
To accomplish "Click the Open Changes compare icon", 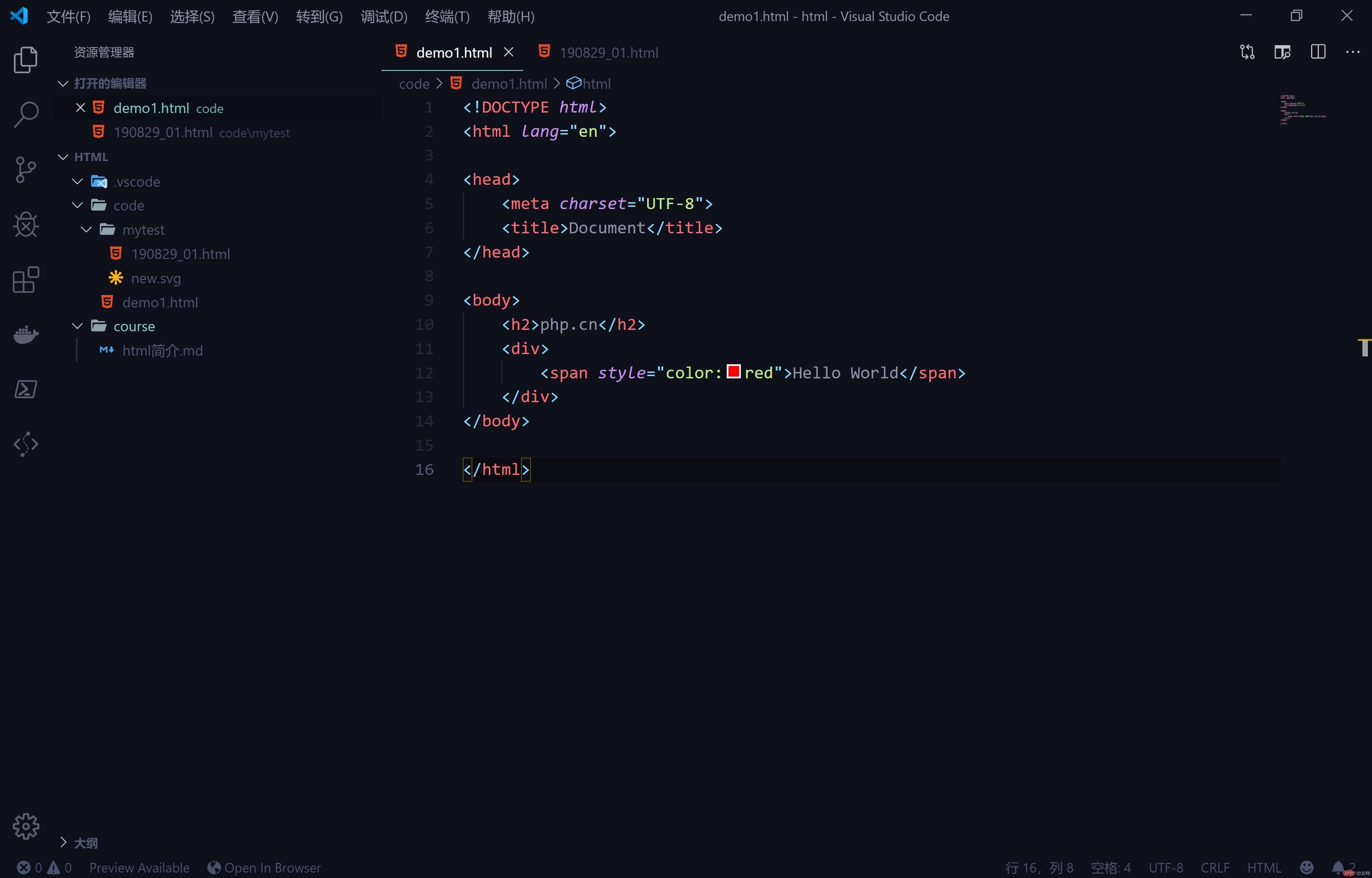I will coord(1247,52).
